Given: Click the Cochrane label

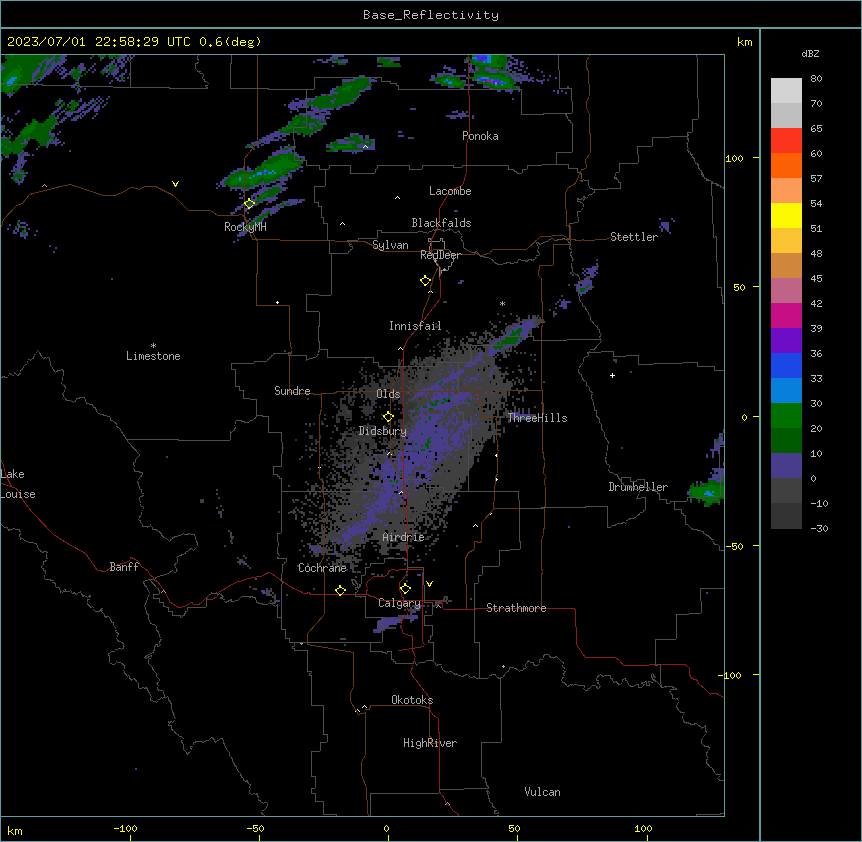Looking at the screenshot, I should click(x=322, y=568).
